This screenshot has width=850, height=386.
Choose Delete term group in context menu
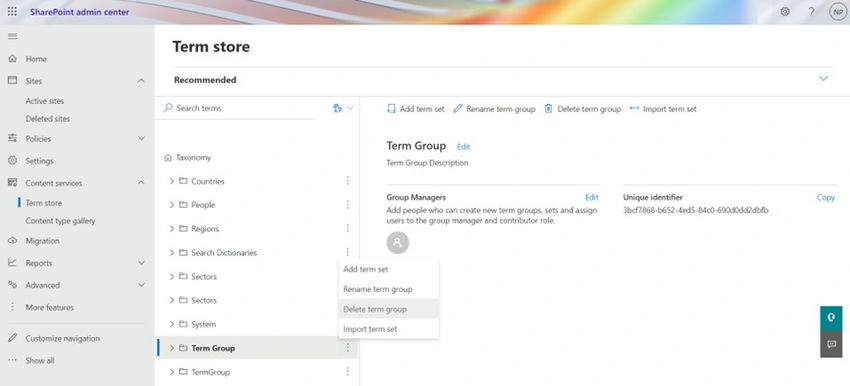point(388,309)
